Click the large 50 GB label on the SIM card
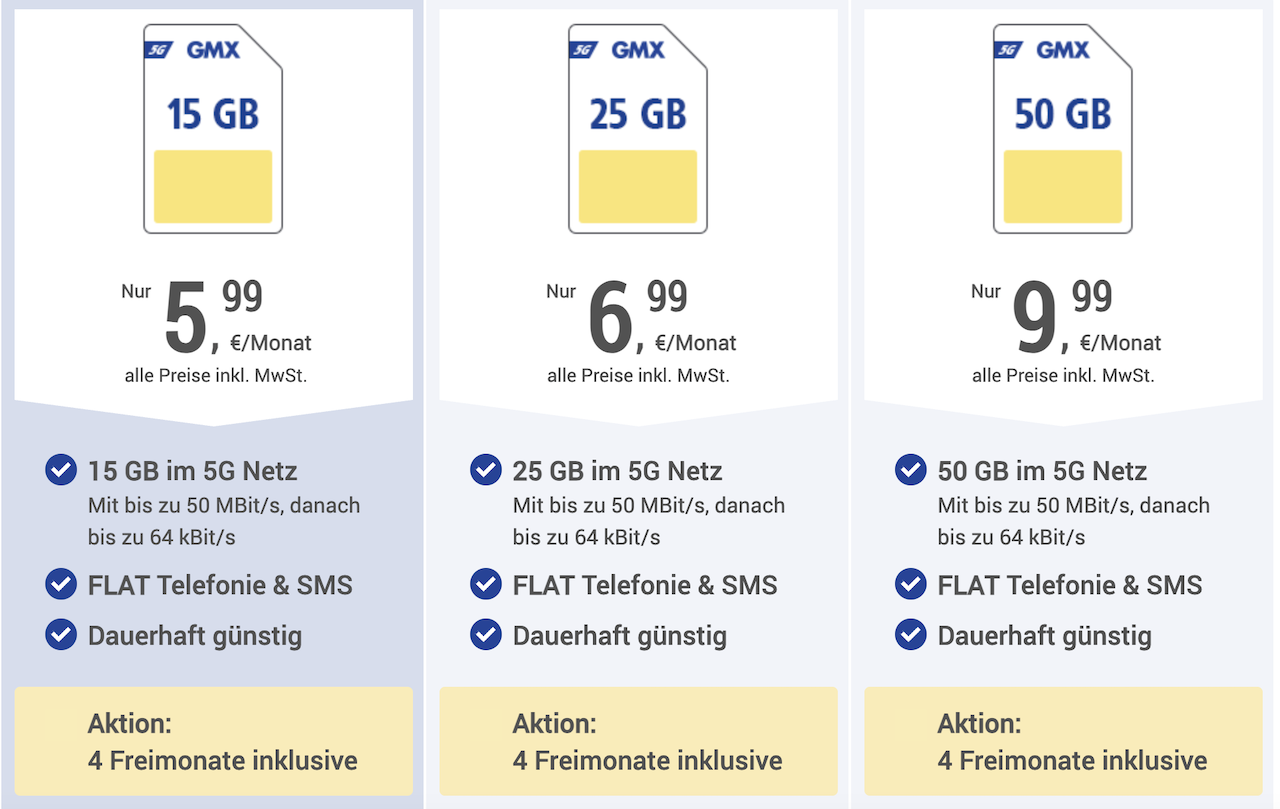The width and height of the screenshot is (1280, 809). tap(1062, 115)
